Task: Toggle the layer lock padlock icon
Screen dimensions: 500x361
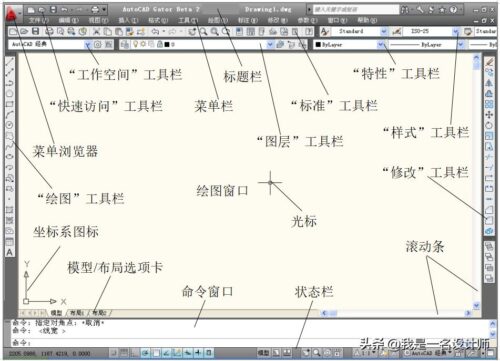Action: pos(160,44)
